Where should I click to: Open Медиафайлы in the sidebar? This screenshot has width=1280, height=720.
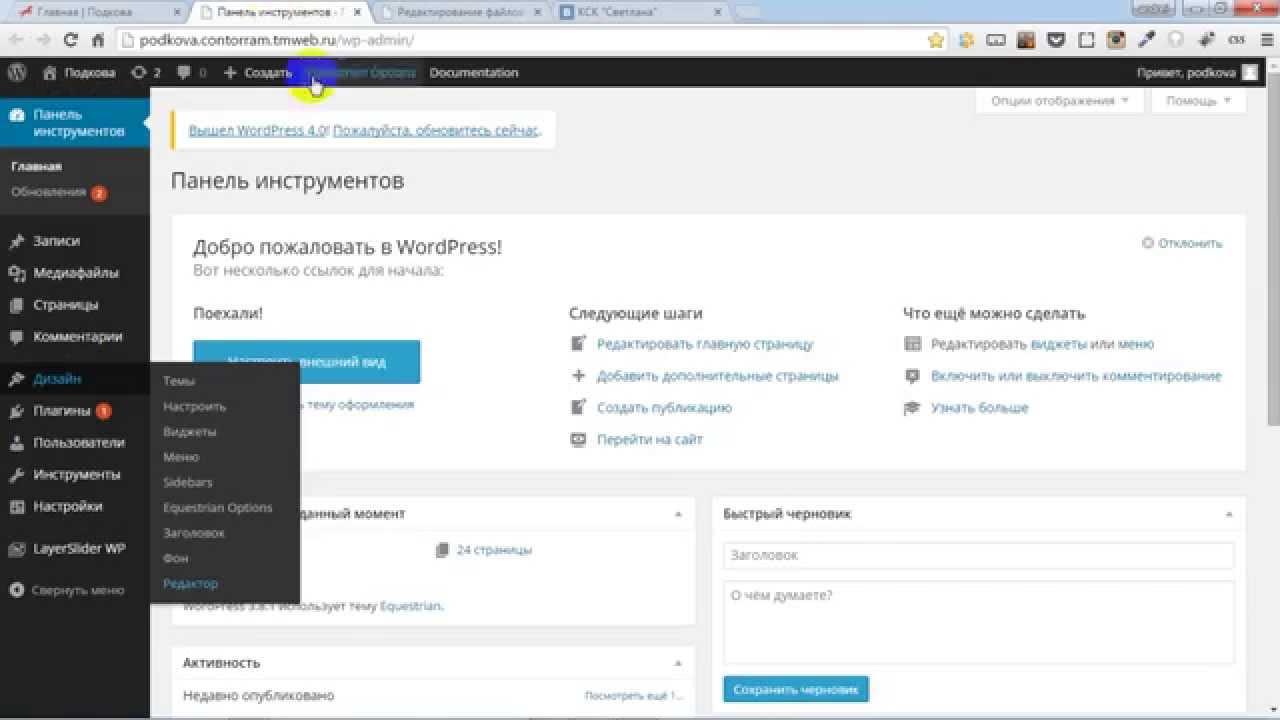(x=75, y=273)
